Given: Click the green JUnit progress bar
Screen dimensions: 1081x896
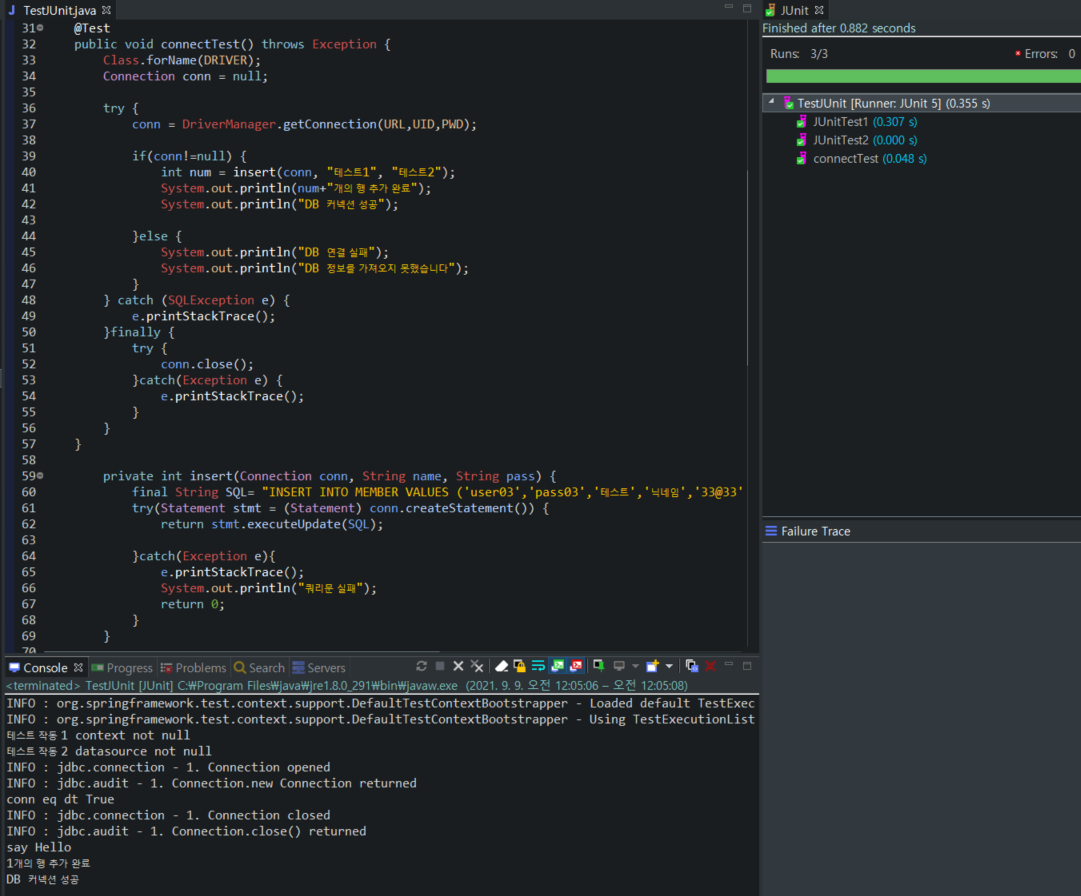Looking at the screenshot, I should 922,76.
